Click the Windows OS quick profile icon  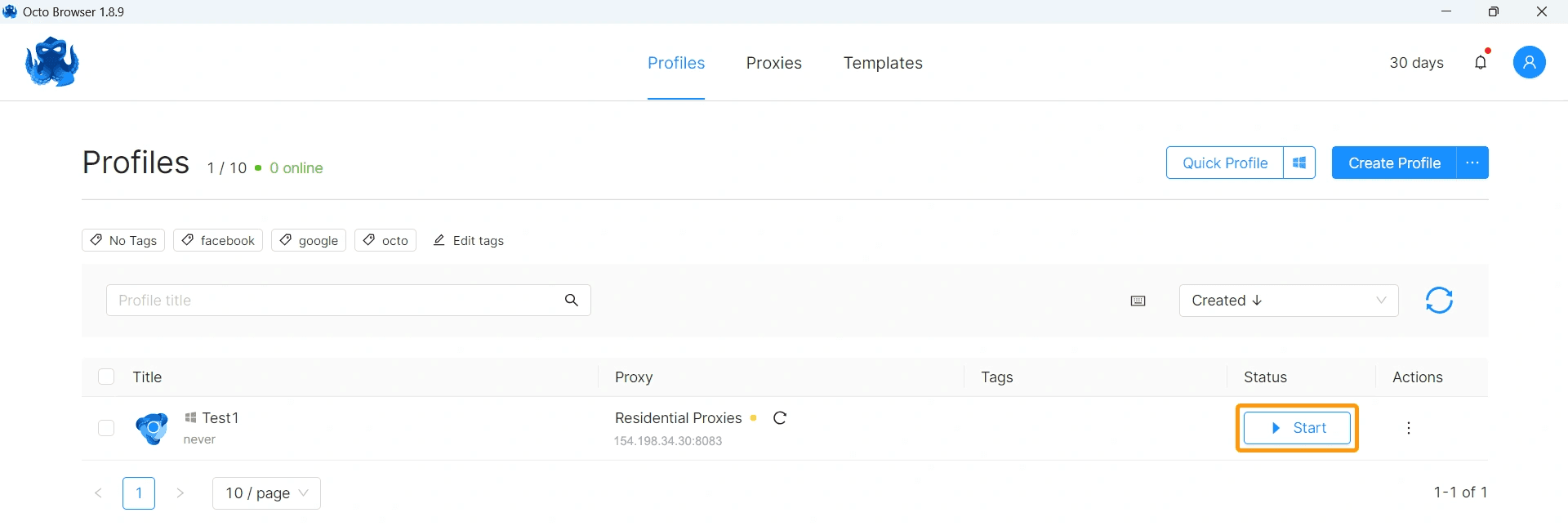[x=1299, y=163]
